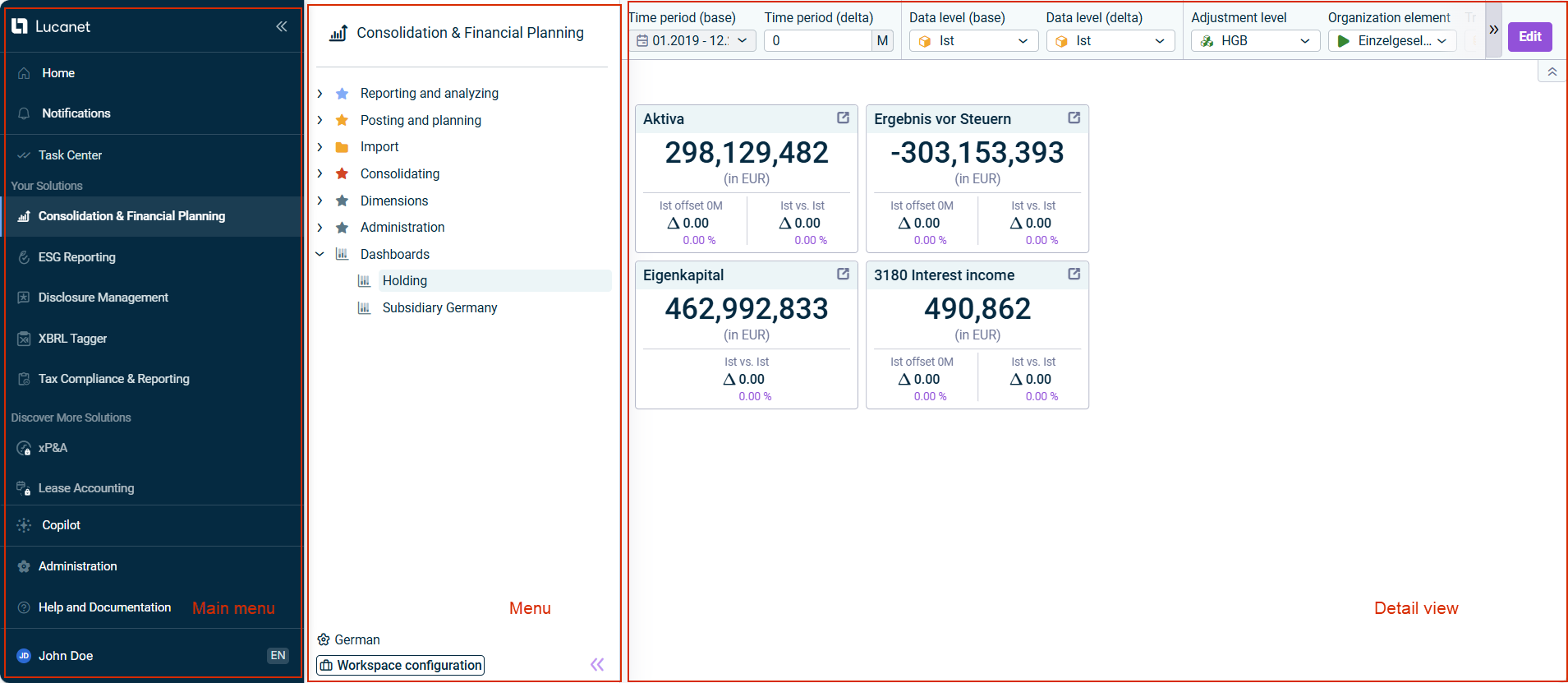Open Workspace configuration
The width and height of the screenshot is (1568, 683).
[401, 665]
